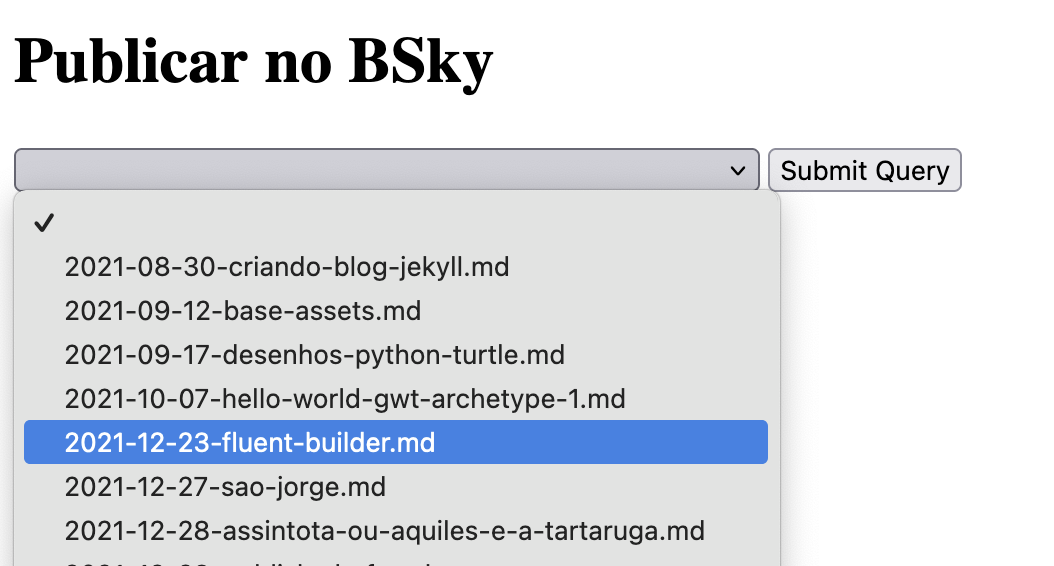Pick 2021-09-17-desenhos-python-turtle.md entry

pos(315,355)
